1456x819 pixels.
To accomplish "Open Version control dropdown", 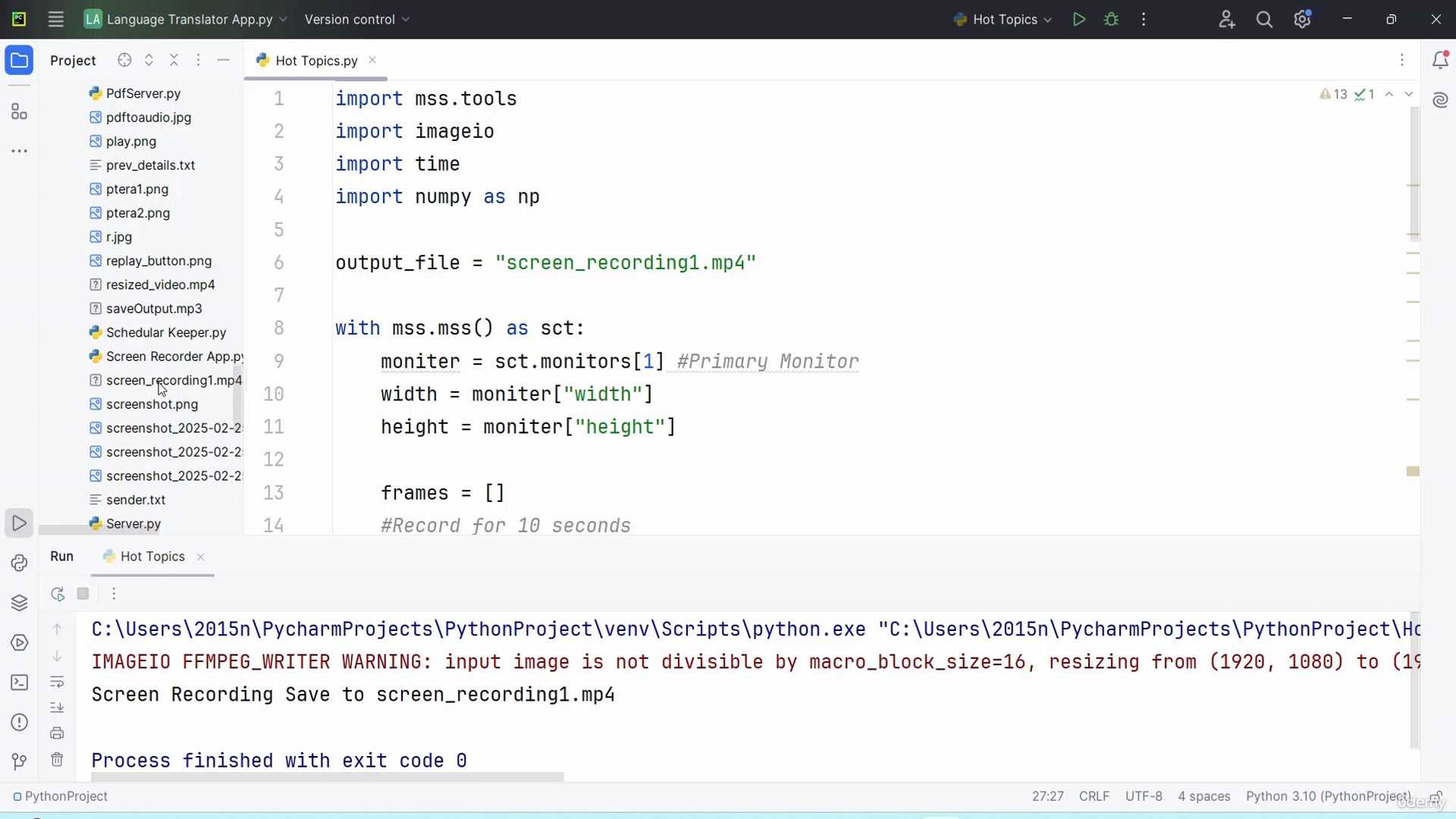I will pos(357,20).
